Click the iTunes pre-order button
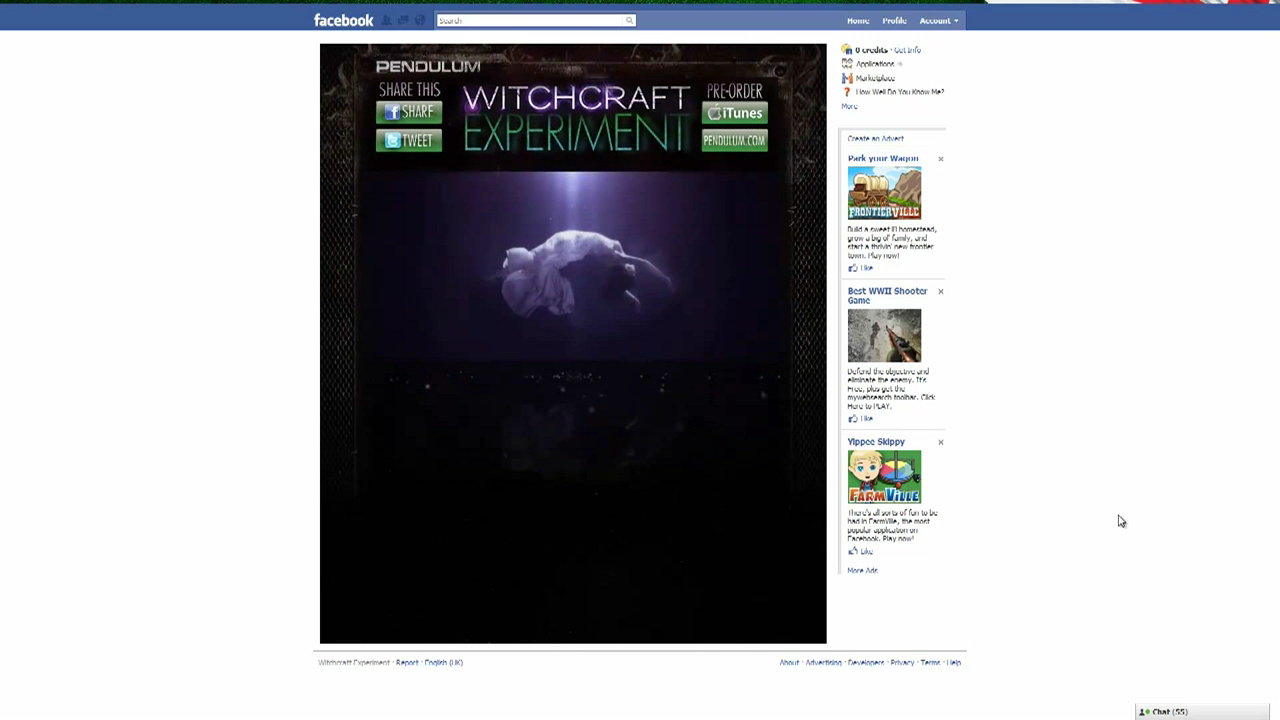This screenshot has height=720, width=1280. (x=735, y=113)
